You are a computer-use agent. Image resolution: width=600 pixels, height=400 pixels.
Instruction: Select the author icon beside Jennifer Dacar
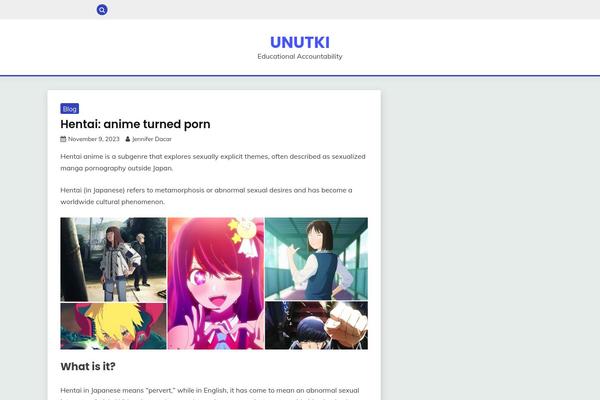click(128, 139)
